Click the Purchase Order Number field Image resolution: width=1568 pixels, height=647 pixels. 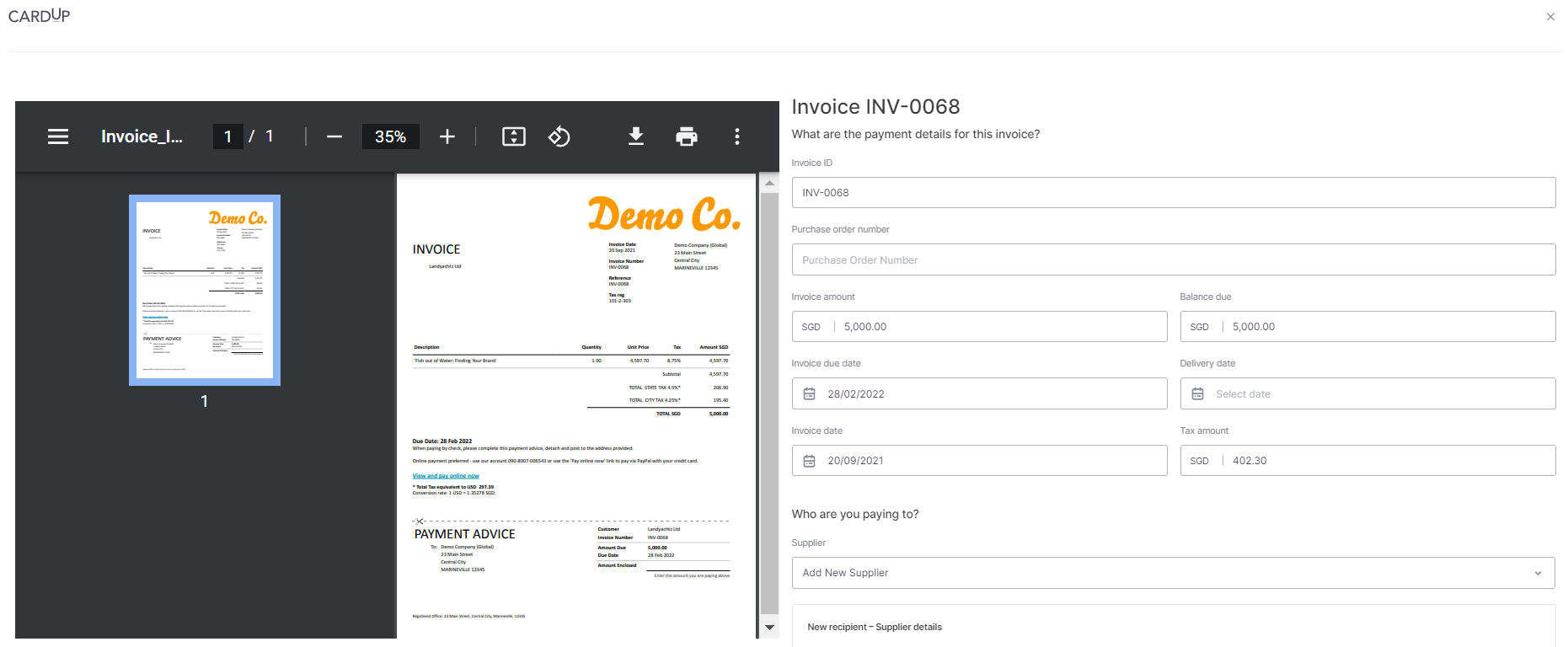click(x=1173, y=260)
